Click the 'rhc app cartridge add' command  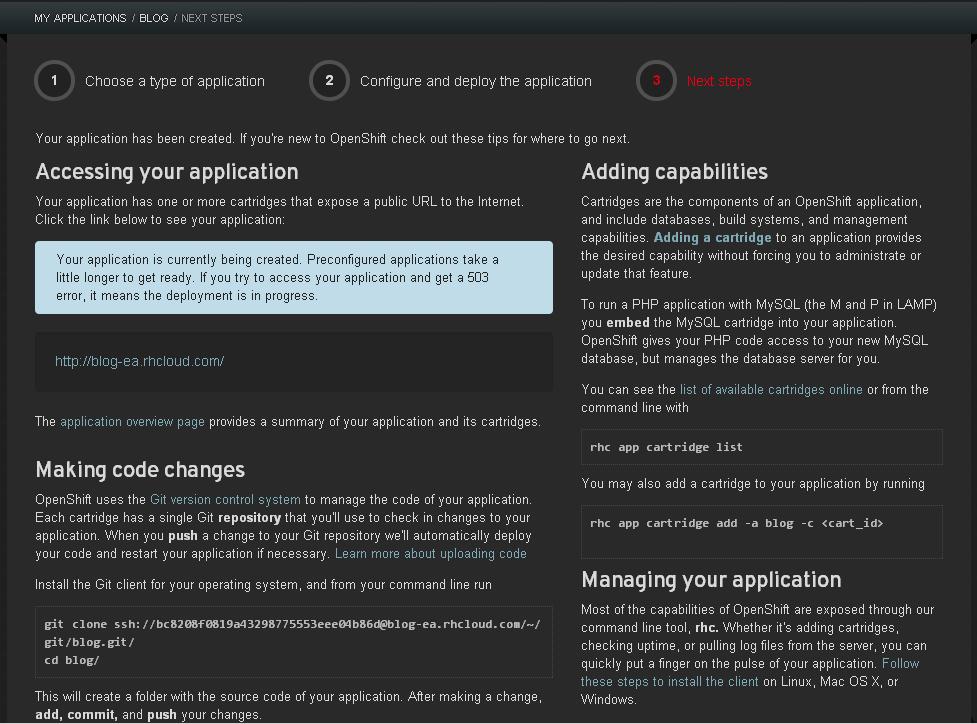click(x=736, y=523)
